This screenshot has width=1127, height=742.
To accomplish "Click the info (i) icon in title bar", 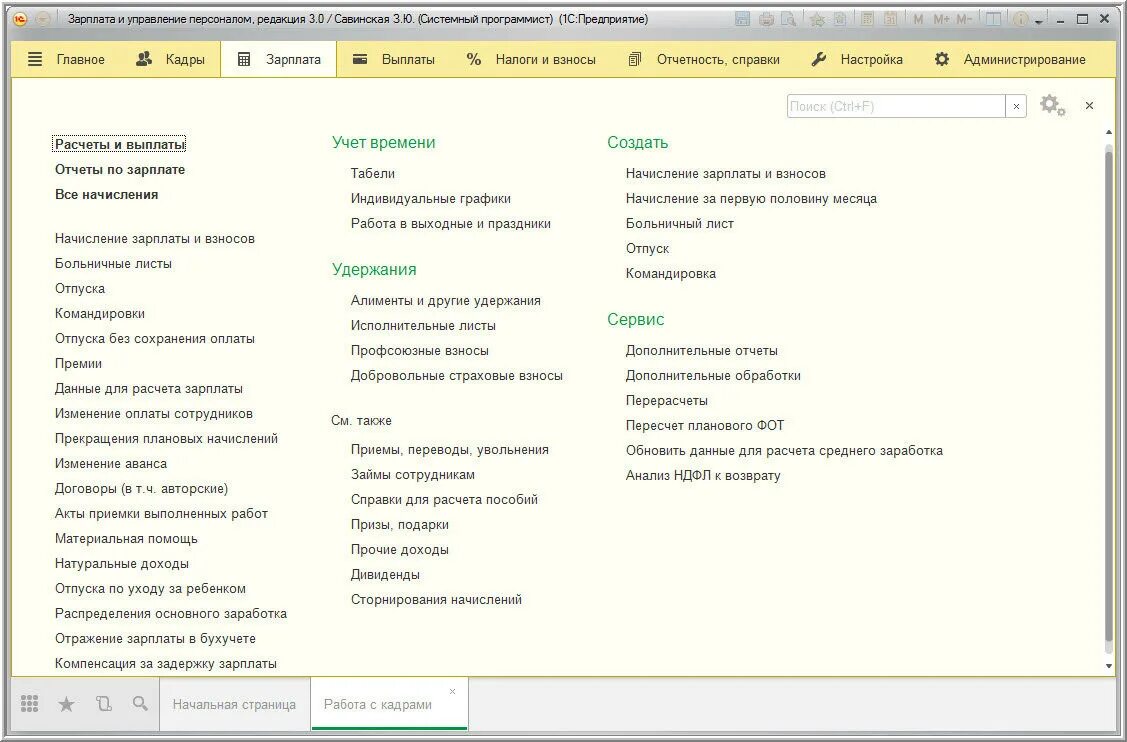I will pyautogui.click(x=1021, y=19).
